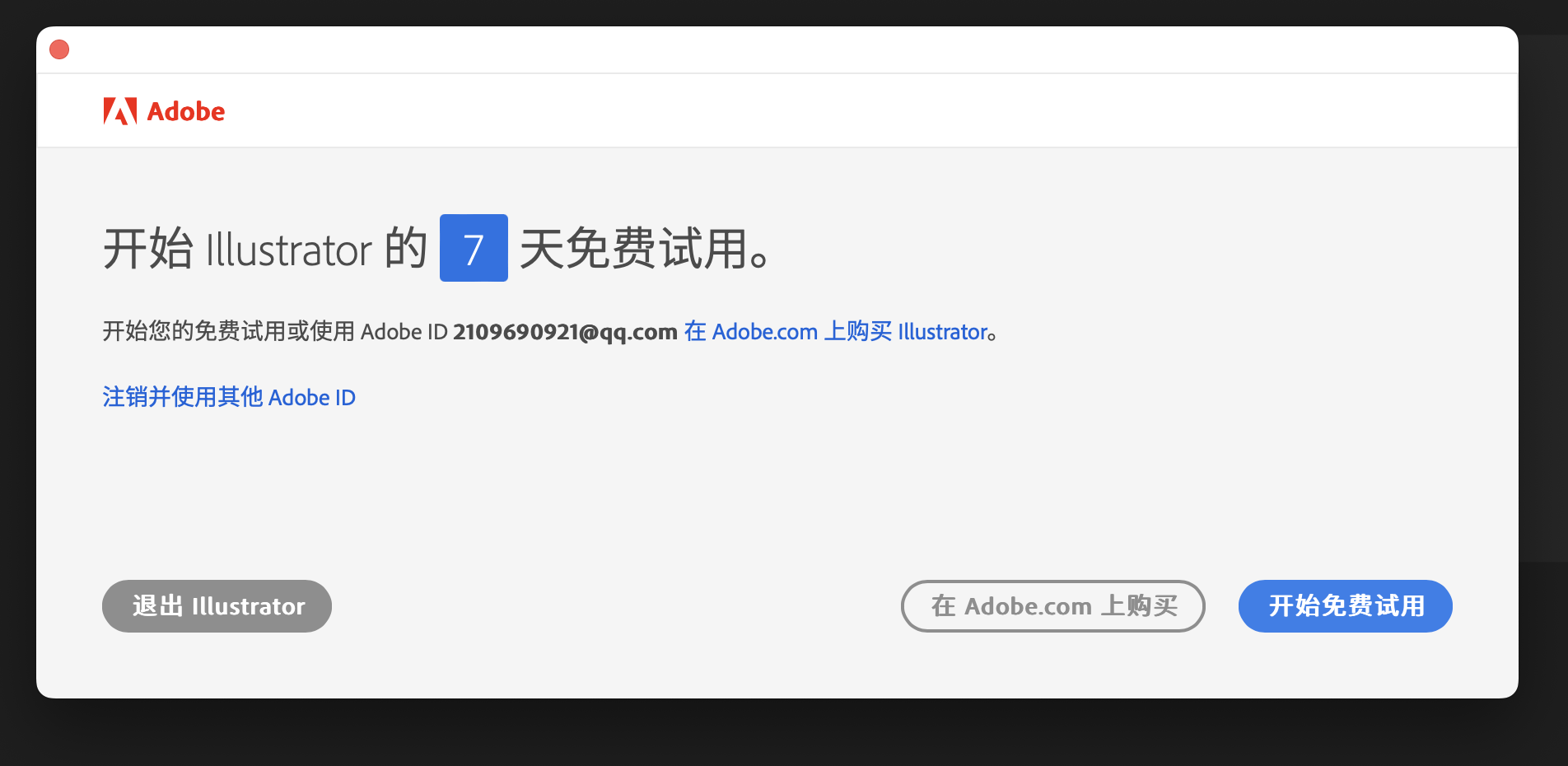Click the blue start-trial button on right
This screenshot has width=1568, height=766.
1345,606
